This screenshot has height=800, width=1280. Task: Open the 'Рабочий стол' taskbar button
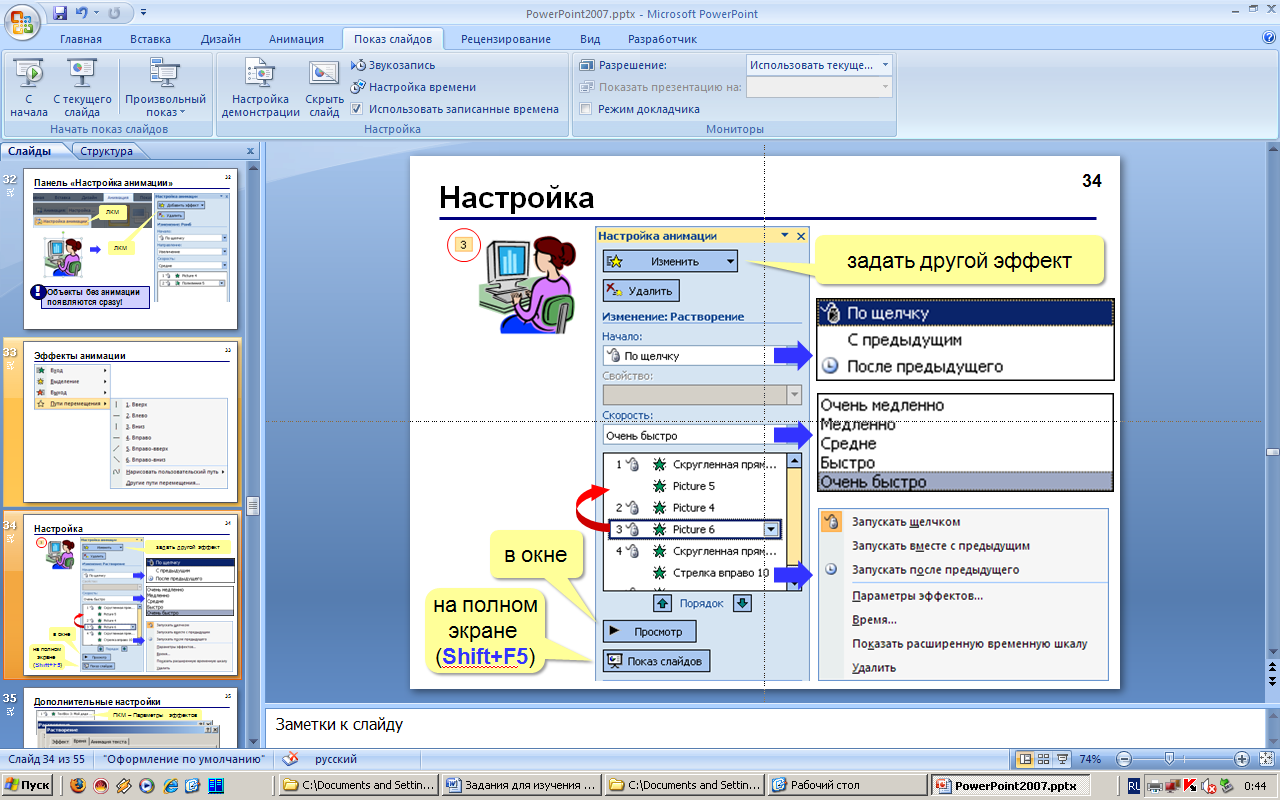pos(846,785)
